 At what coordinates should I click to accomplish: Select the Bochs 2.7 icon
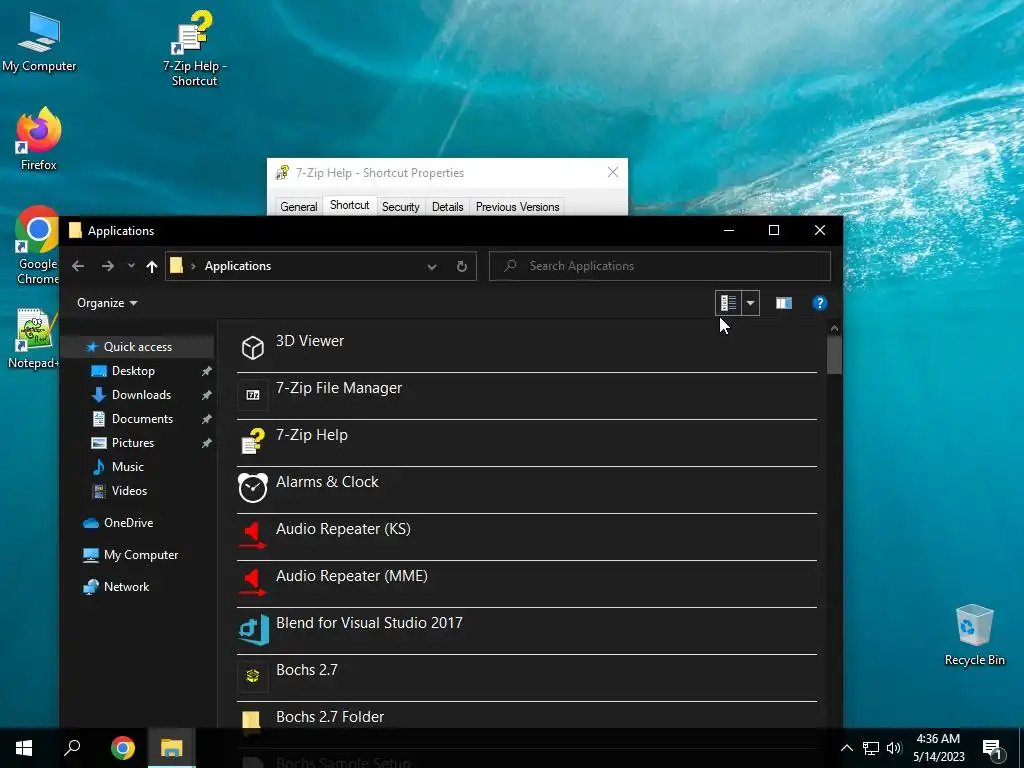pos(253,677)
